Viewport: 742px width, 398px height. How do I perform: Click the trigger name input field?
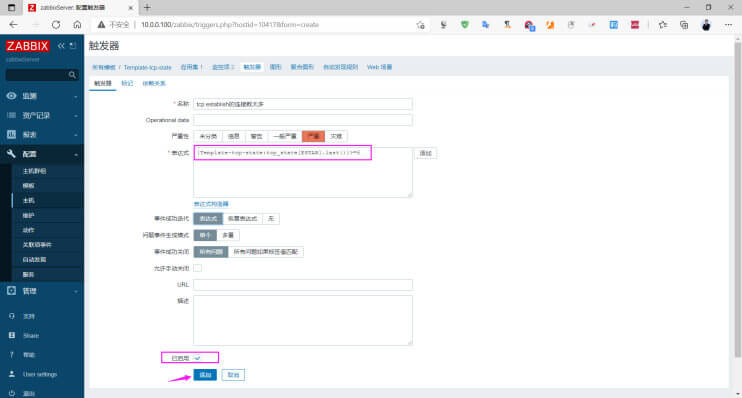303,104
